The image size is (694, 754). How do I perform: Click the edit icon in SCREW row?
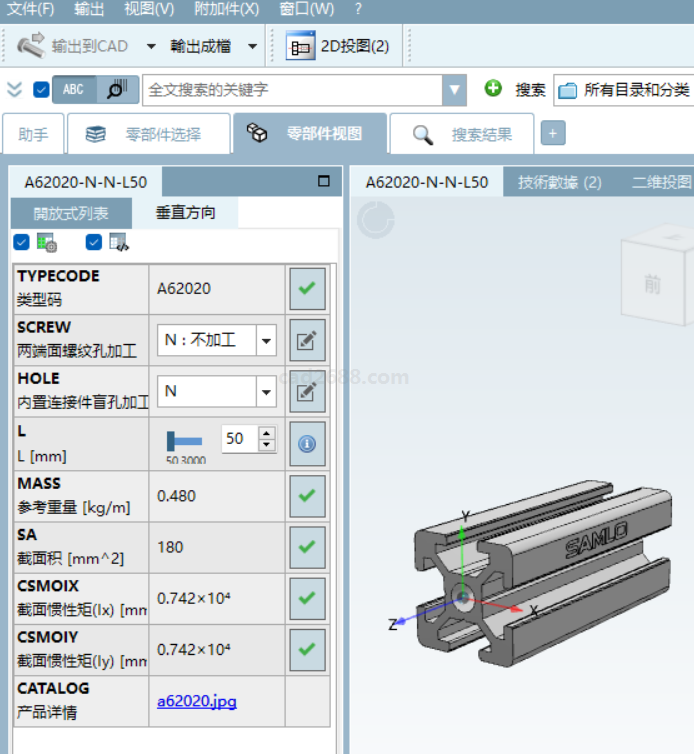click(x=307, y=340)
